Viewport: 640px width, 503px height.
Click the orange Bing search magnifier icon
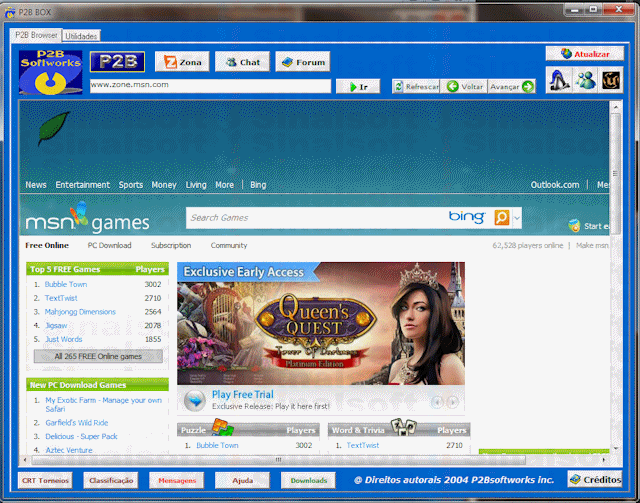pos(502,217)
